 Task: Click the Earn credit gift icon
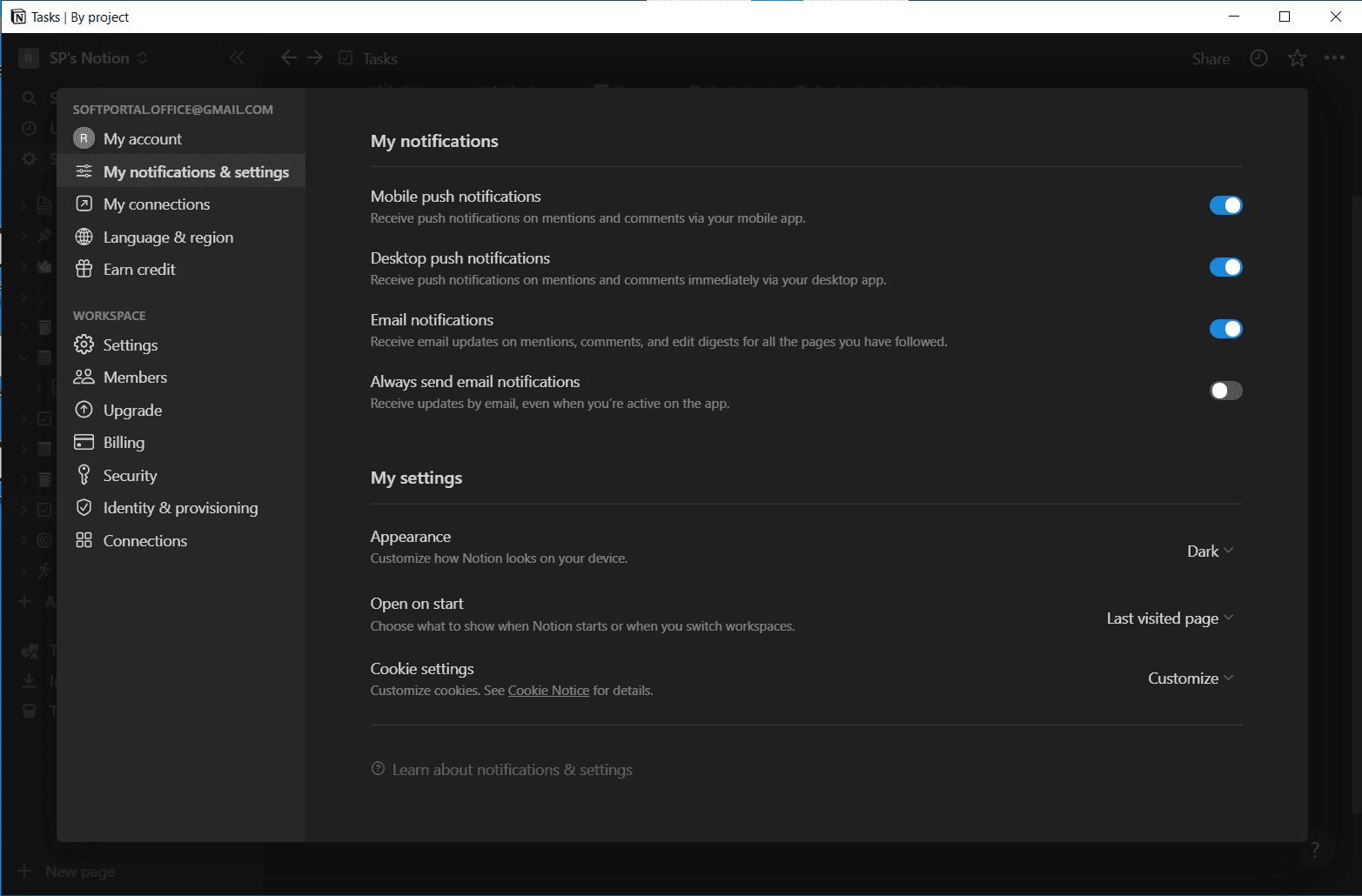click(84, 270)
